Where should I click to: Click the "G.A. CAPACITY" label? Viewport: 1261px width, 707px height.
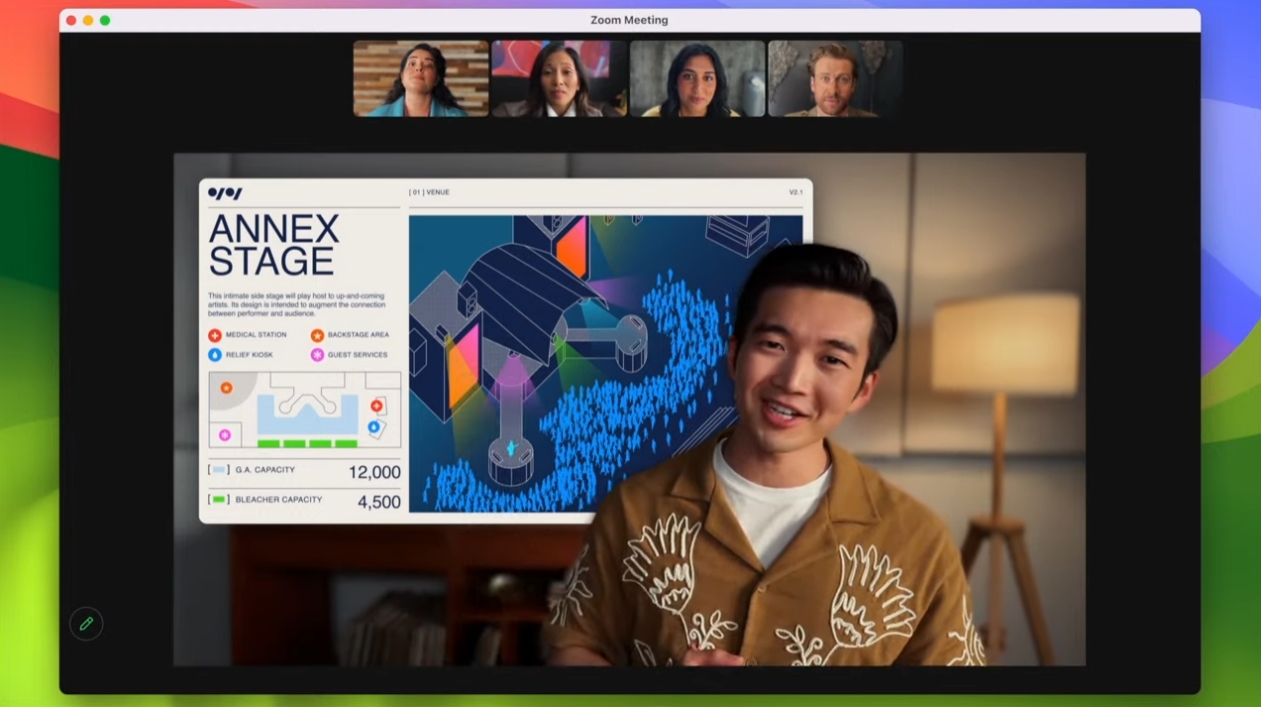pos(265,470)
